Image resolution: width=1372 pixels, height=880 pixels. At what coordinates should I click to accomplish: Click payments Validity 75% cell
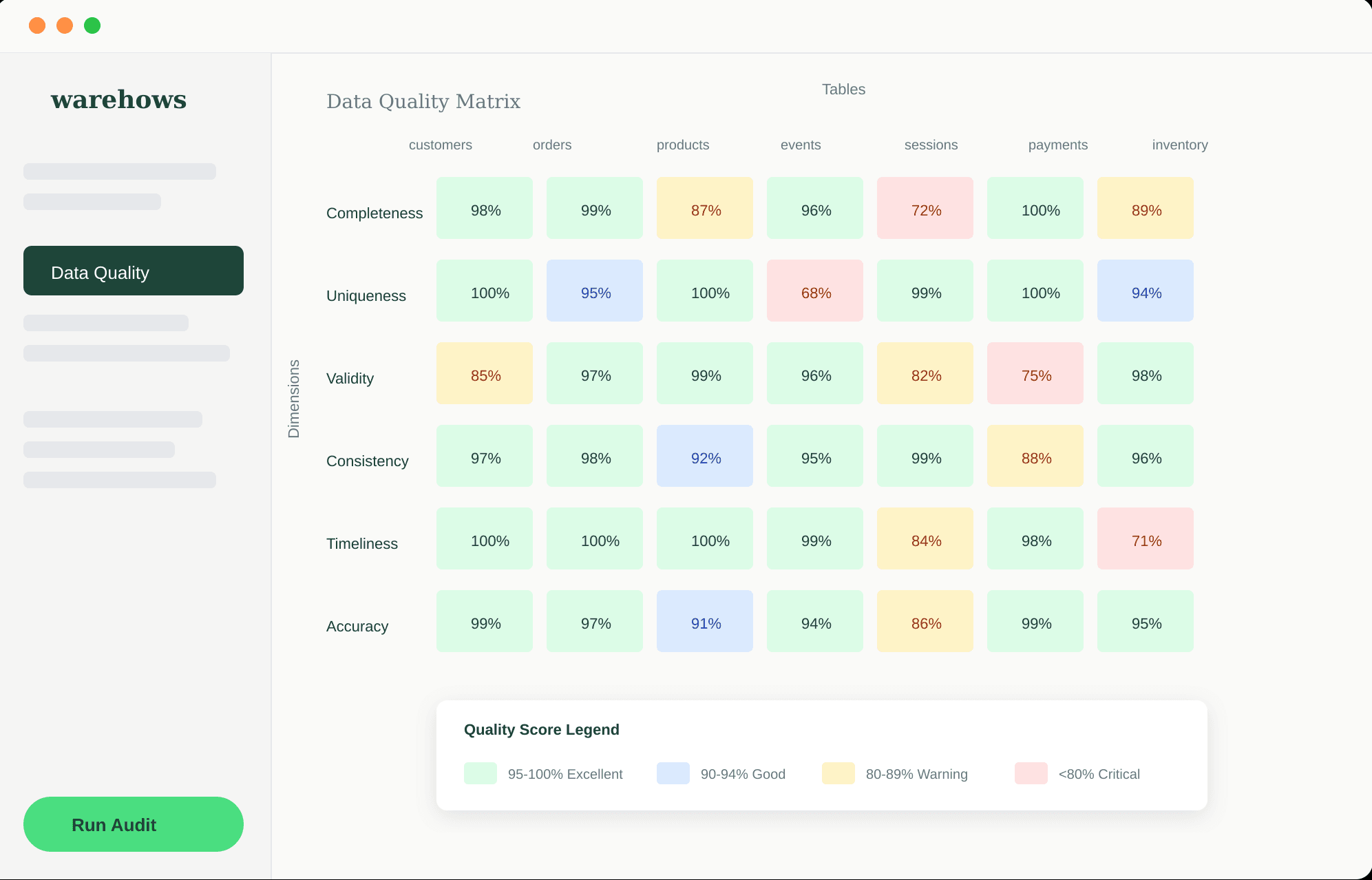pyautogui.click(x=1035, y=374)
